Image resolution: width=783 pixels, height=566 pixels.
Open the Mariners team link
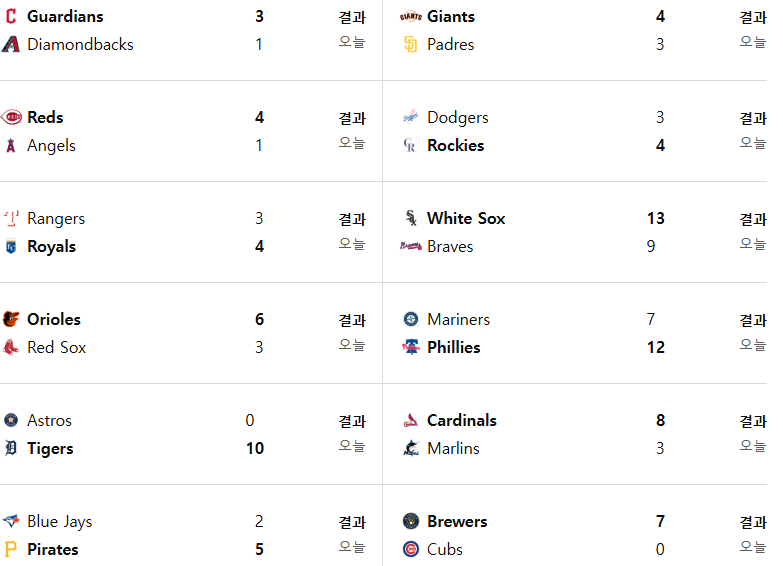(x=458, y=319)
